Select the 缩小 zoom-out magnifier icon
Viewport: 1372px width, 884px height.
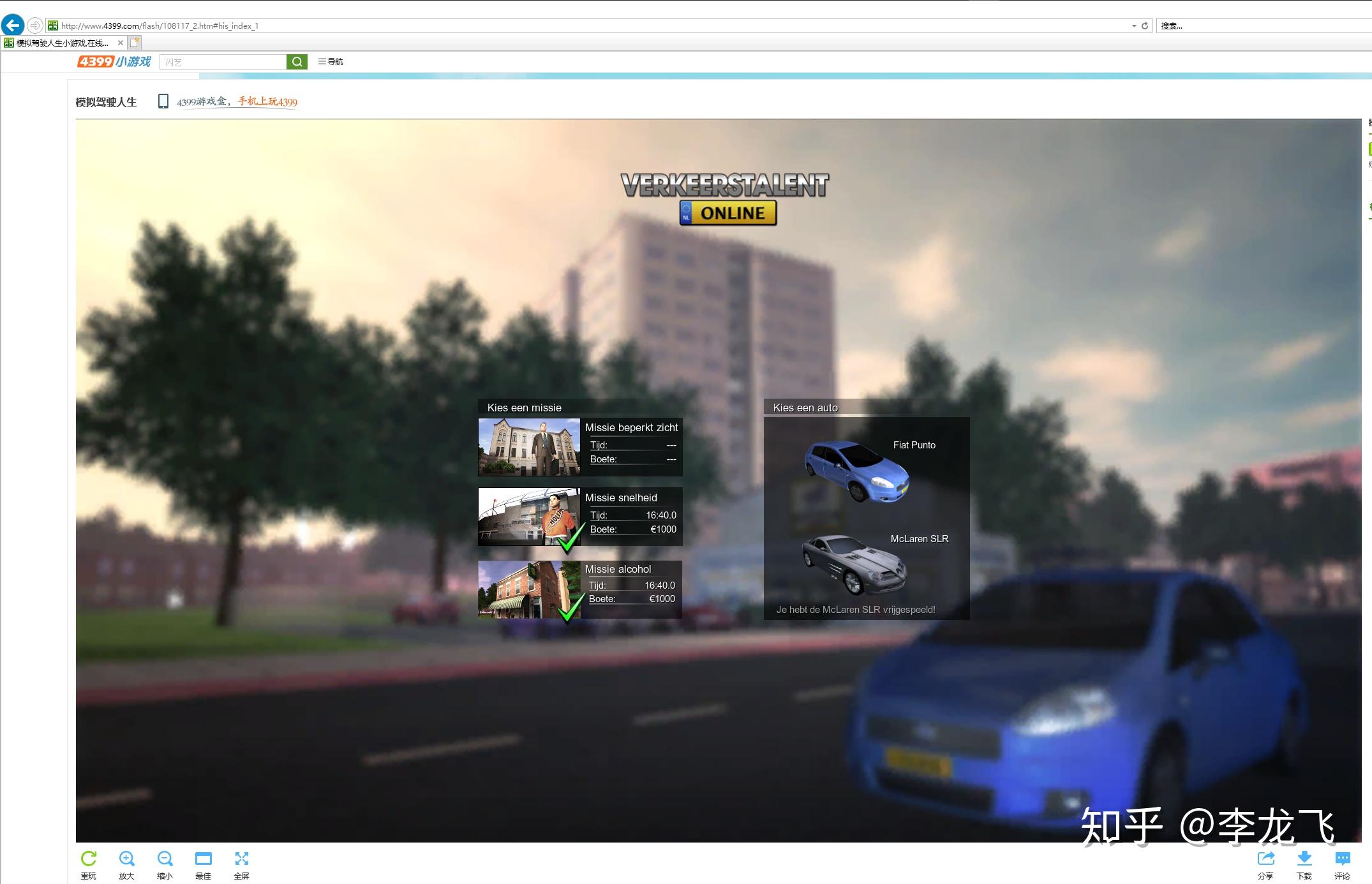165,858
